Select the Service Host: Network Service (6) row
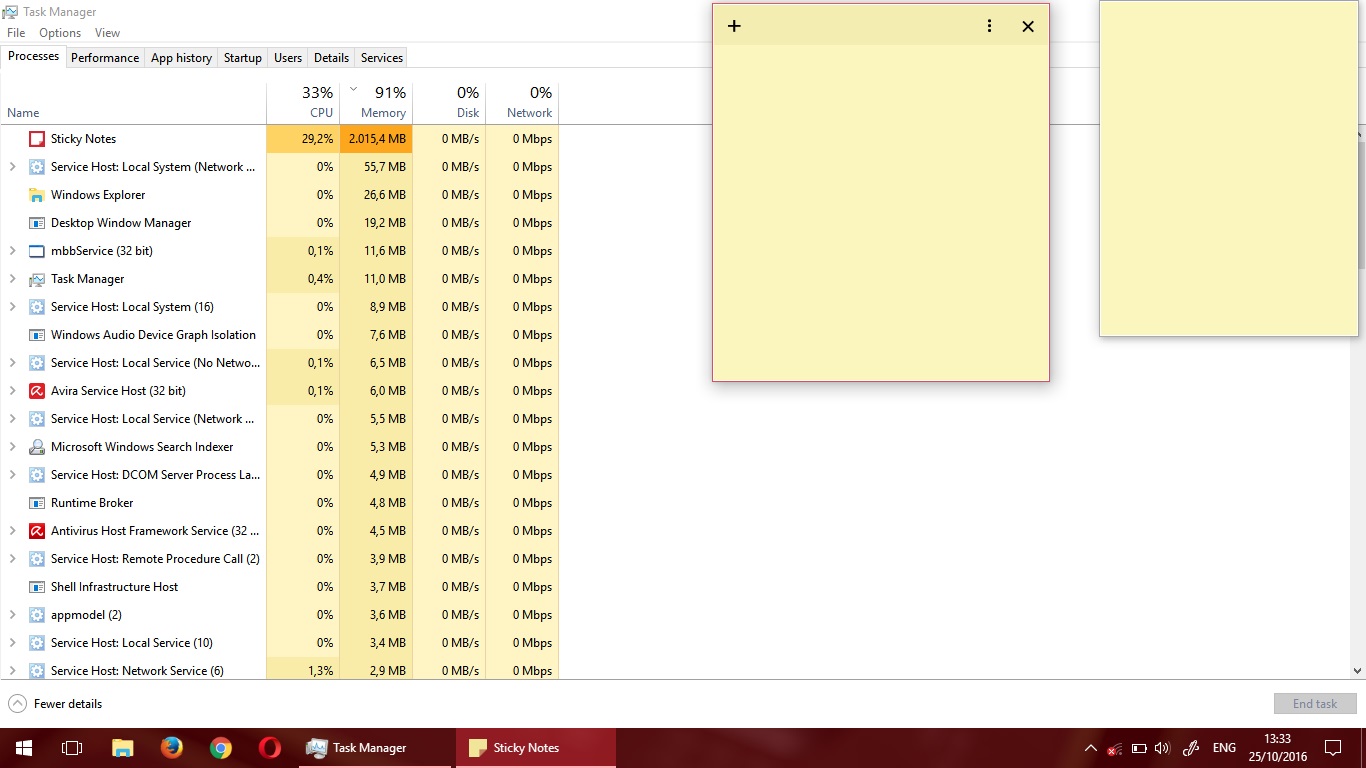This screenshot has width=1366, height=768. (x=279, y=670)
